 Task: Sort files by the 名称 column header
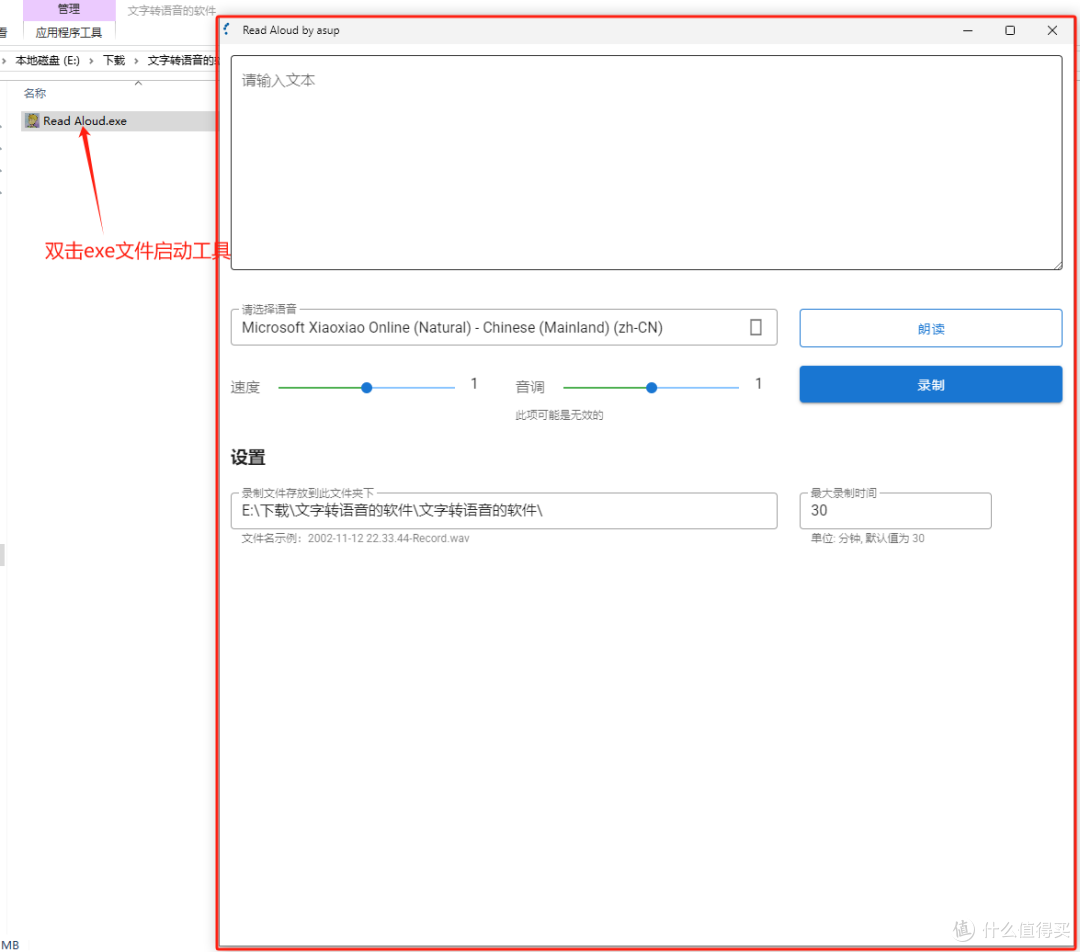coord(35,93)
